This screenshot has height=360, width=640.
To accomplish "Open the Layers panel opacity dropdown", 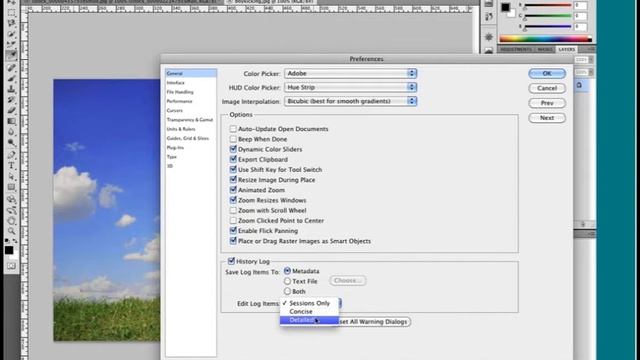I will pyautogui.click(x=591, y=60).
